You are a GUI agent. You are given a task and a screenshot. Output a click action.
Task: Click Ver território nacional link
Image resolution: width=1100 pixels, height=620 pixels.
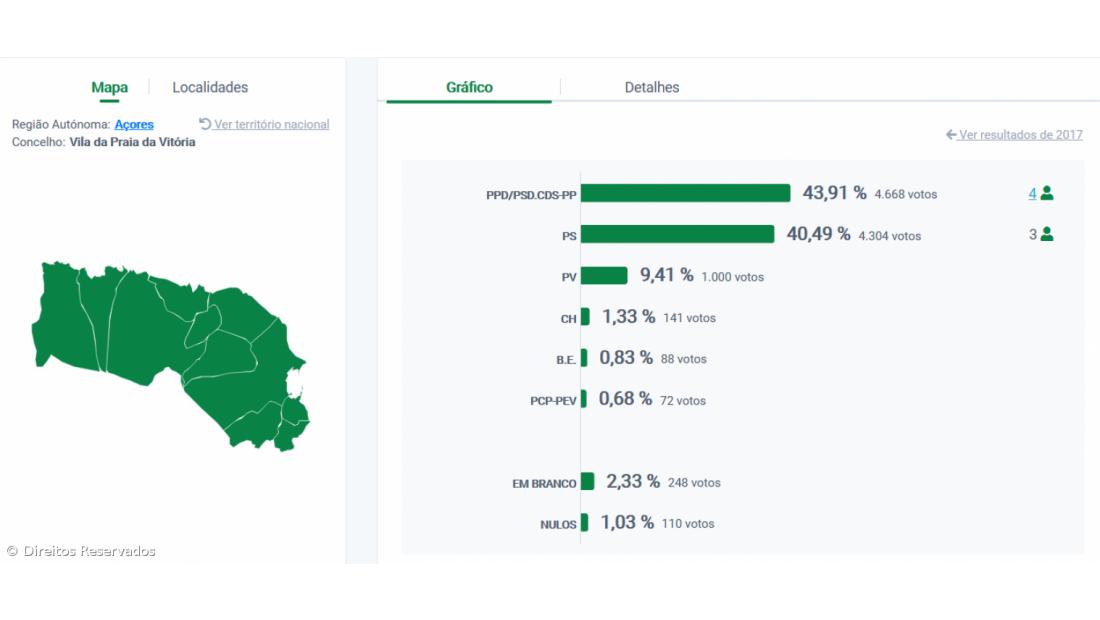(271, 125)
